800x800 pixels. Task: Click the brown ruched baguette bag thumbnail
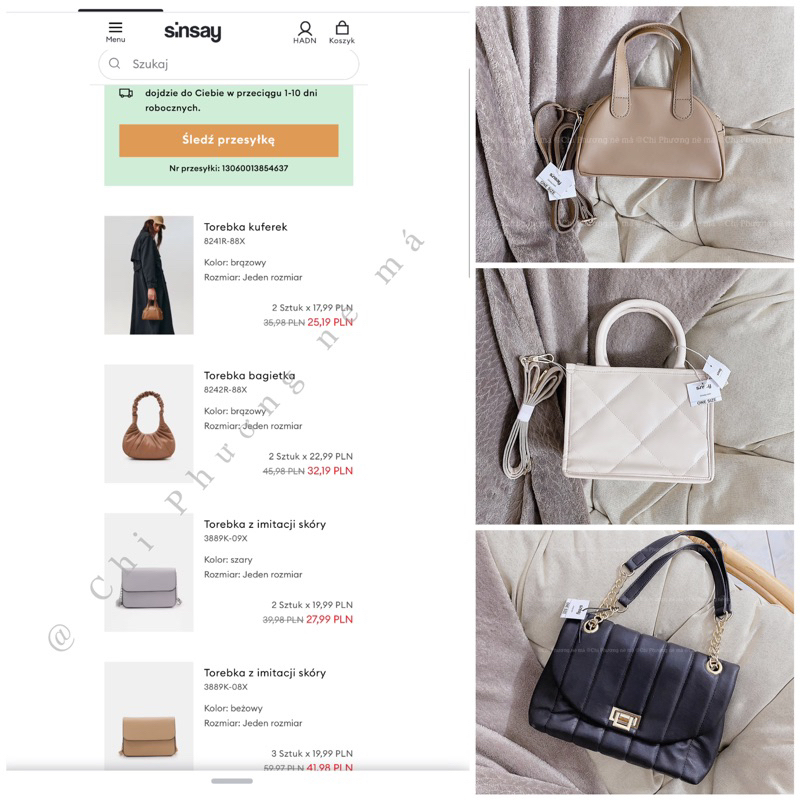click(149, 423)
